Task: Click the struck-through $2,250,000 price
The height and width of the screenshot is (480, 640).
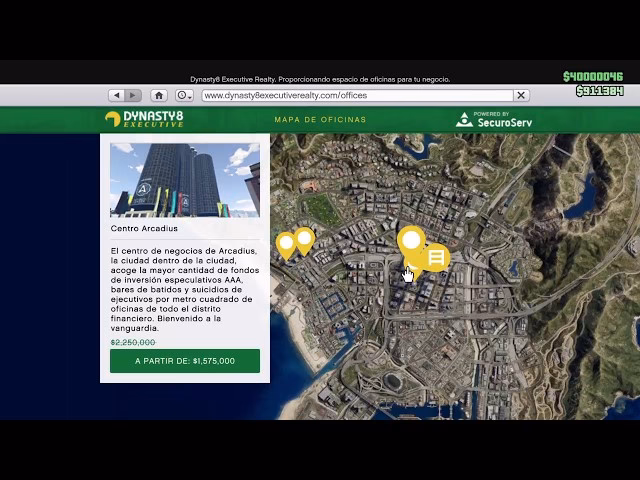Action: pos(133,342)
